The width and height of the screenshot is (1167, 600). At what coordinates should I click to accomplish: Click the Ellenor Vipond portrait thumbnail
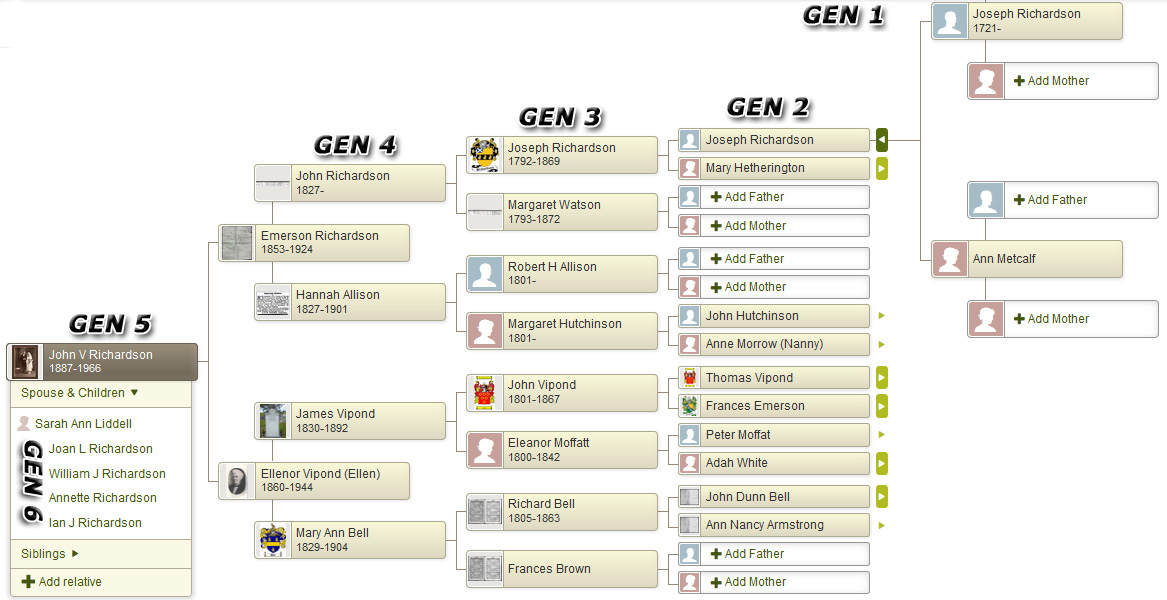point(237,481)
